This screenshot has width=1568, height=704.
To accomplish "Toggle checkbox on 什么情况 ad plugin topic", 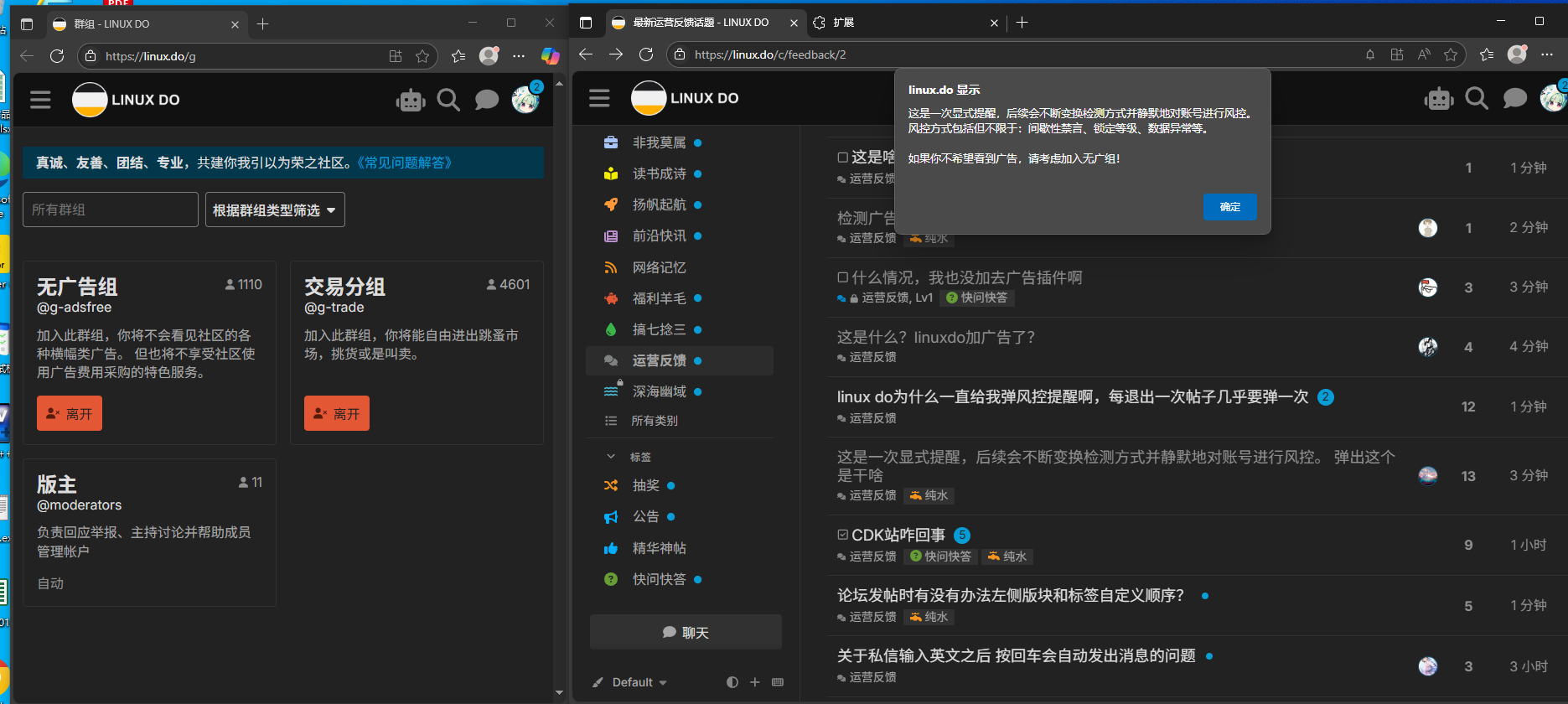I will (843, 277).
